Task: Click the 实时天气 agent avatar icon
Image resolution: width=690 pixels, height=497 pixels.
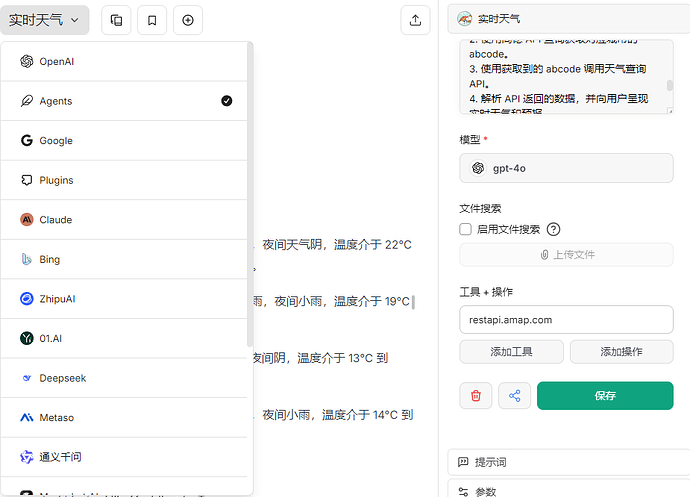Action: pos(464,19)
